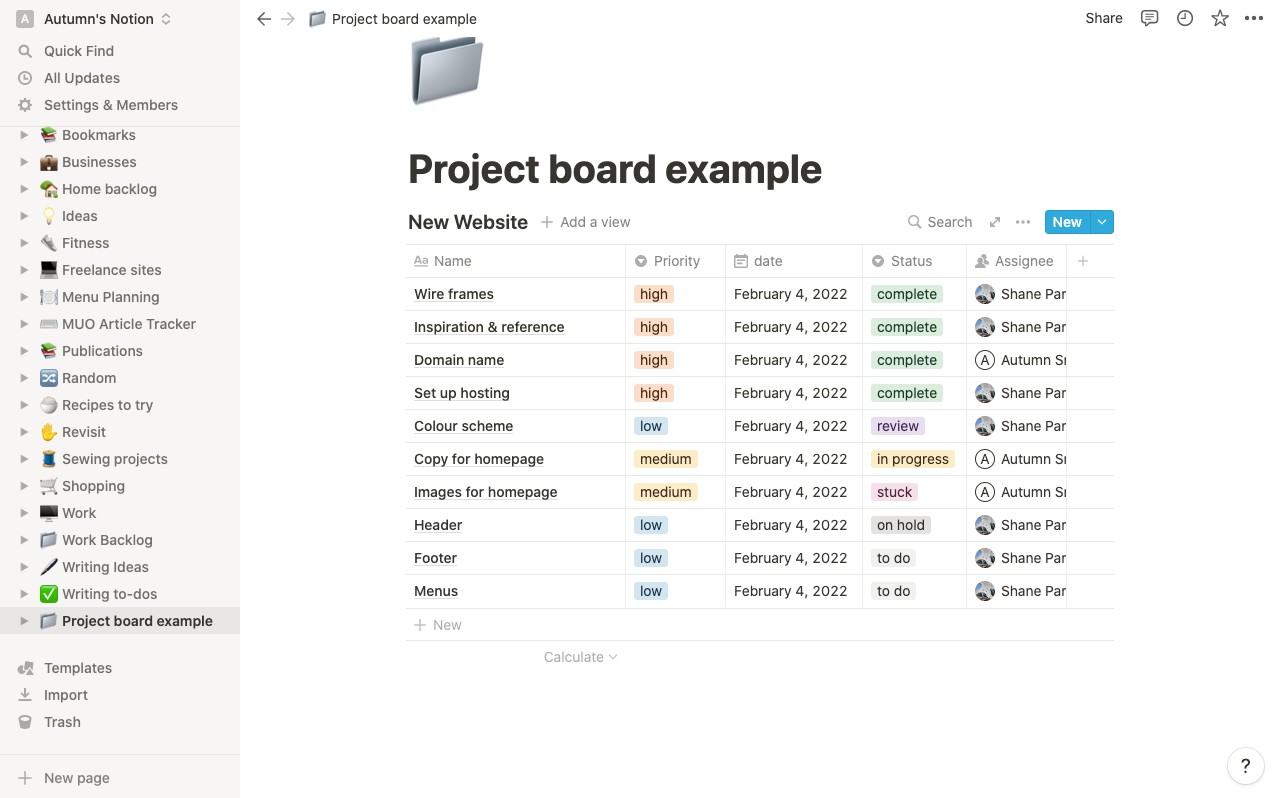The height and width of the screenshot is (798, 1277).
Task: Open the New button dropdown arrow
Action: pos(1102,222)
